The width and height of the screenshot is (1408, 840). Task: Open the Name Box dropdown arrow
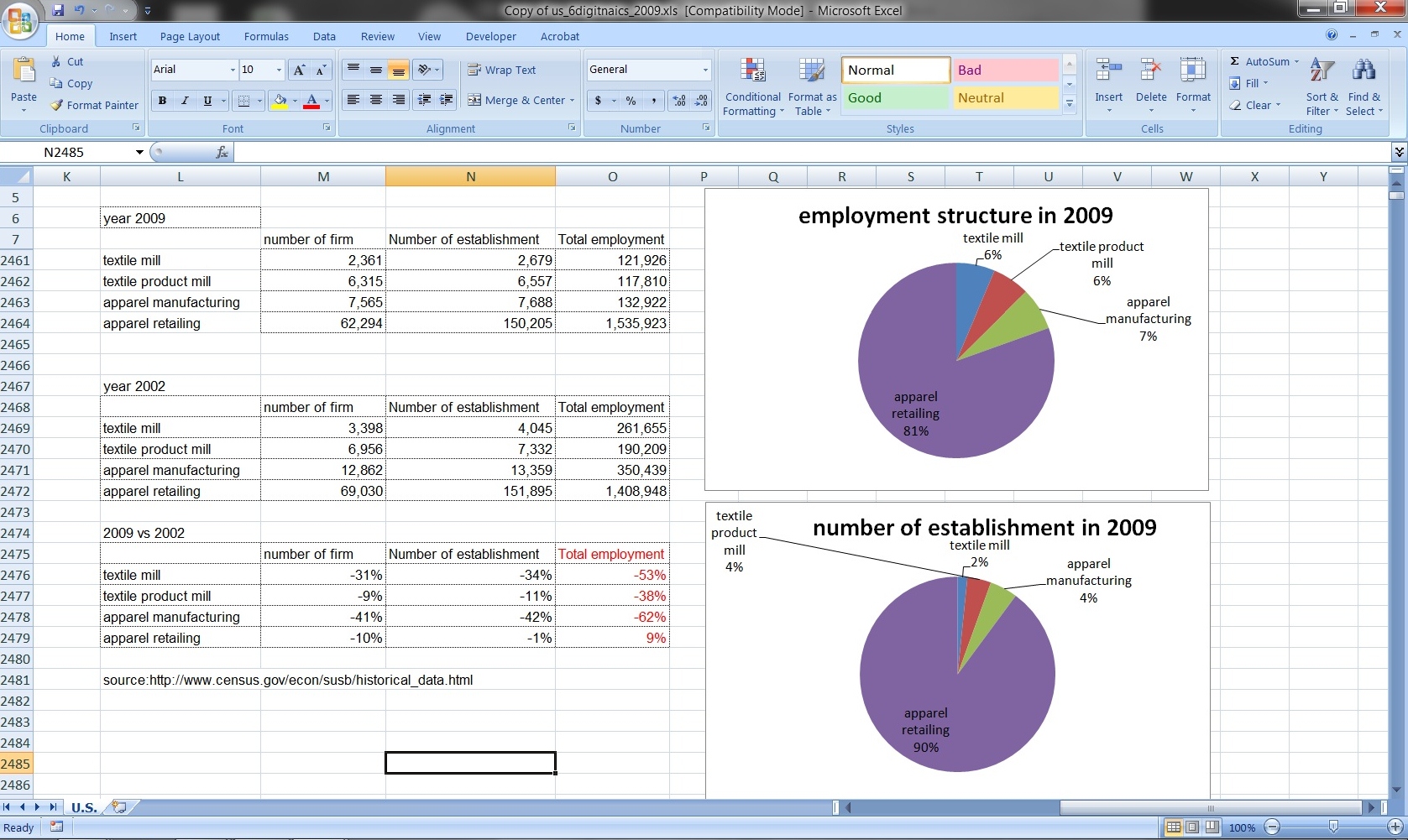[139, 152]
